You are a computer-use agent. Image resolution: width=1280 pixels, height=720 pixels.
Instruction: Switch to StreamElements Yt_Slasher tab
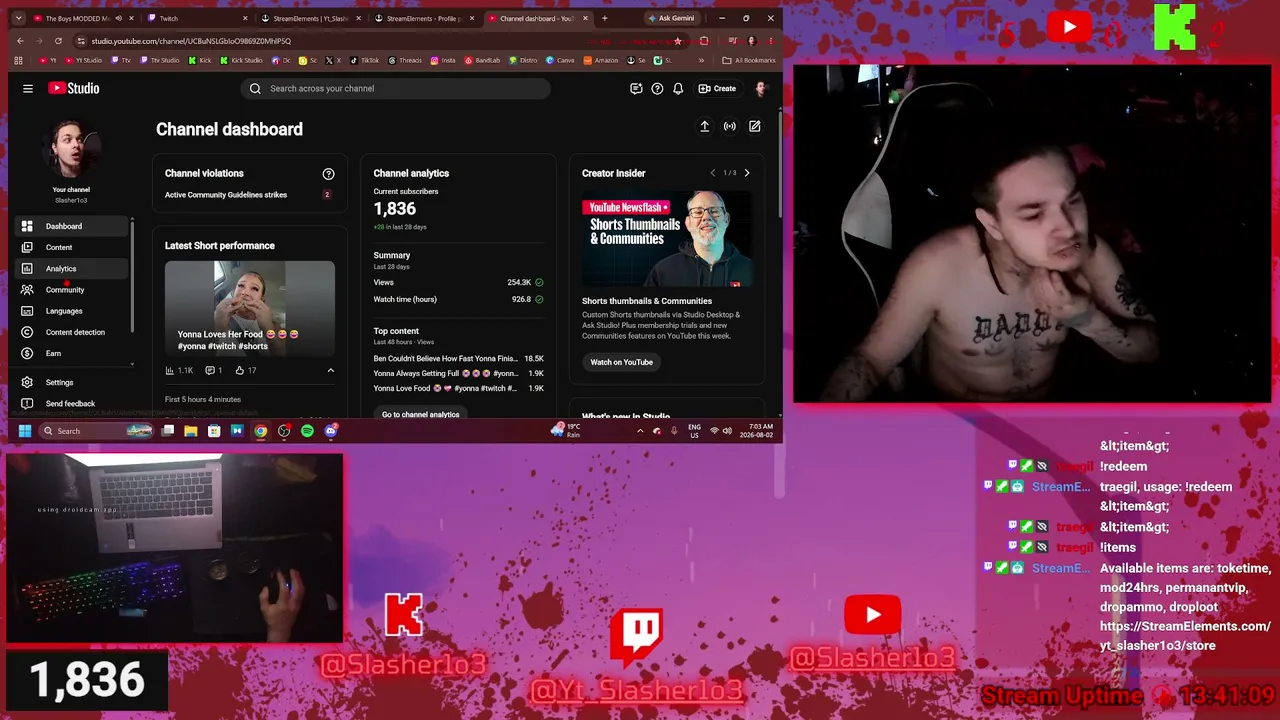pyautogui.click(x=310, y=18)
